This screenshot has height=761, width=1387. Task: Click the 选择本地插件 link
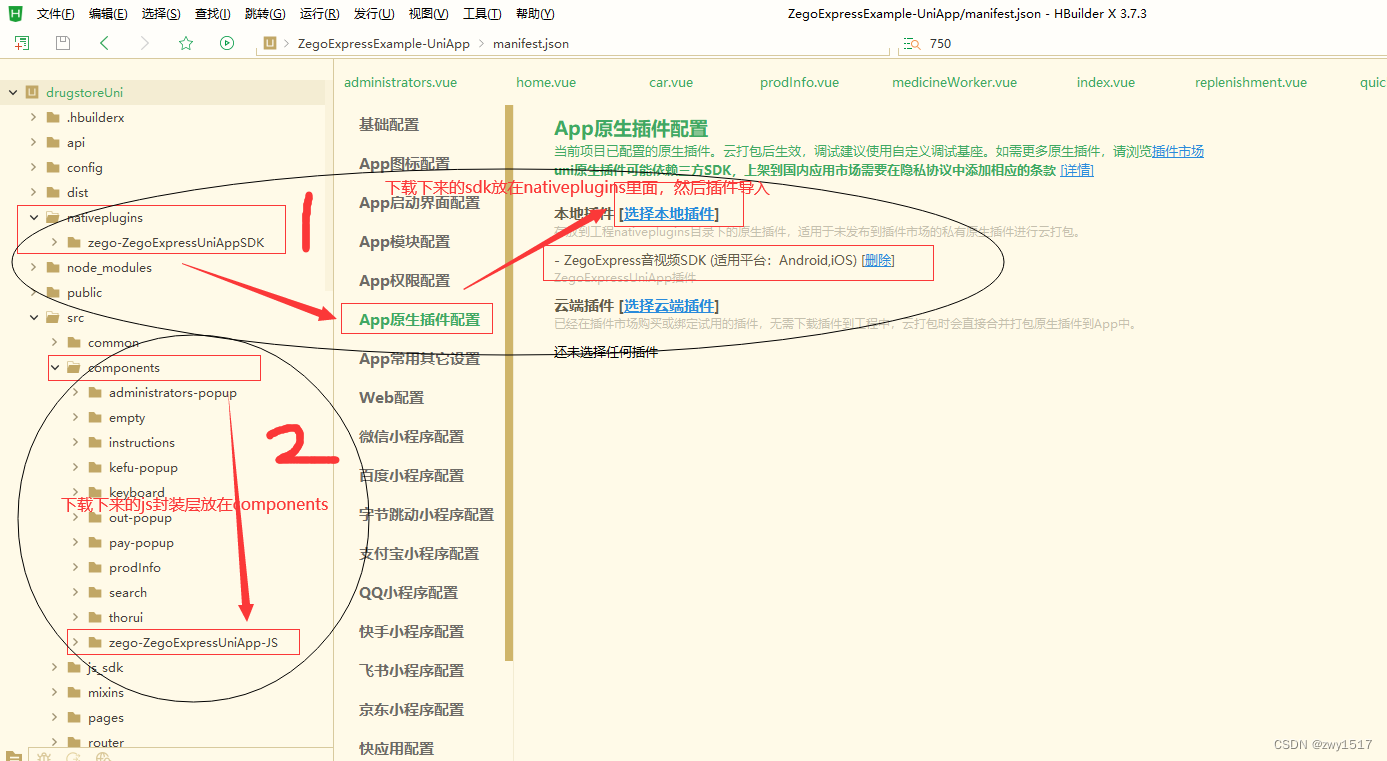(x=670, y=214)
